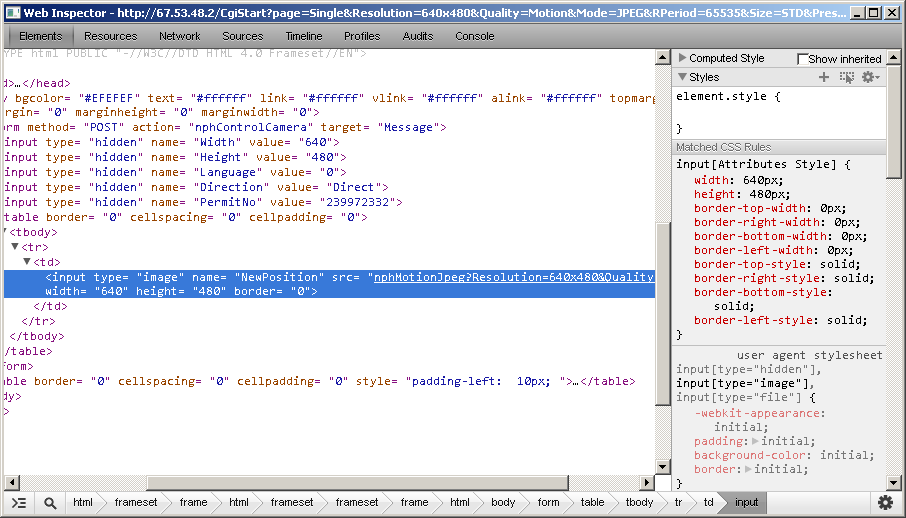Select the input breadcrumb

pyautogui.click(x=747, y=502)
